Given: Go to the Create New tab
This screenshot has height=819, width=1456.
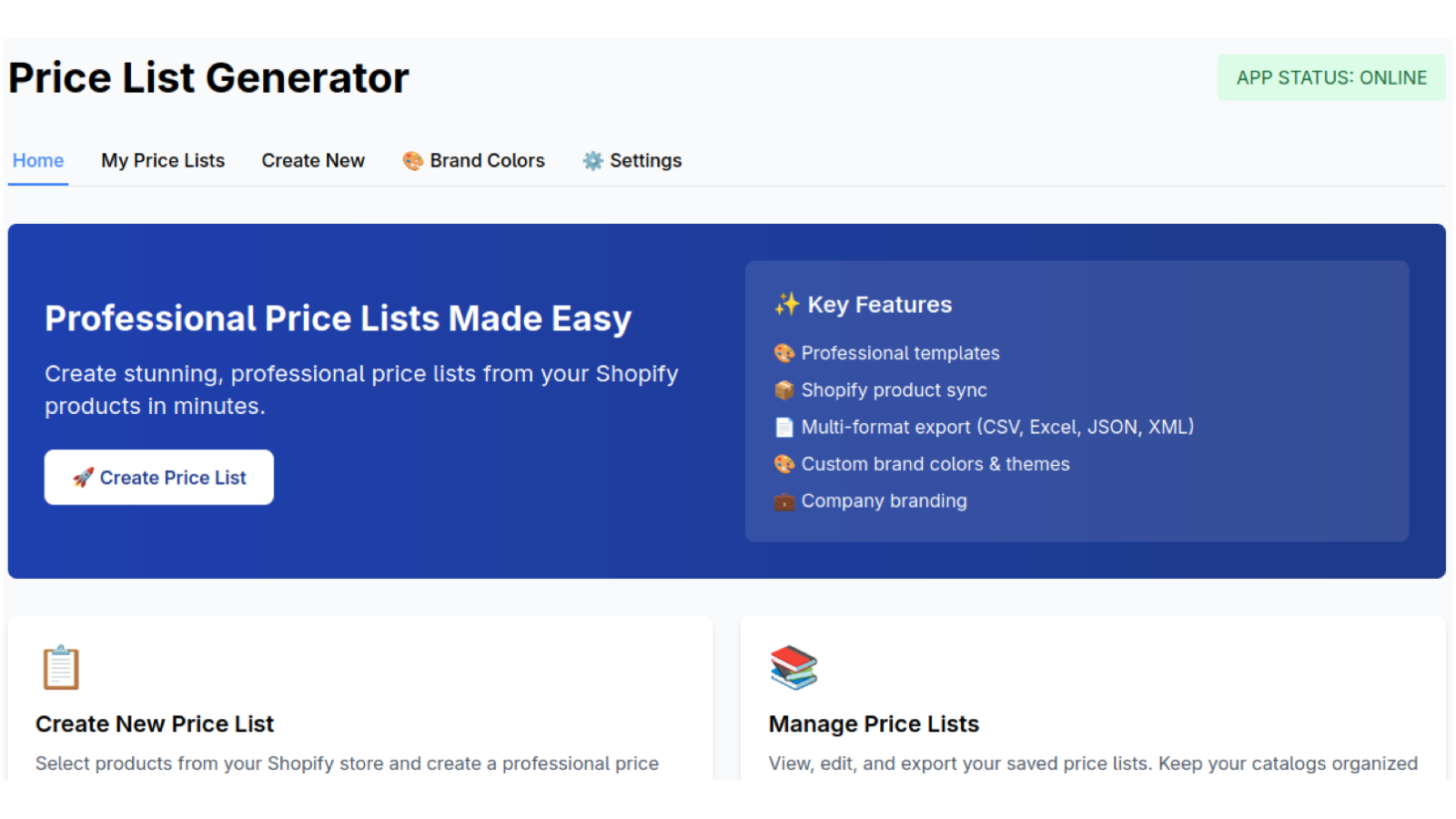Looking at the screenshot, I should (313, 161).
